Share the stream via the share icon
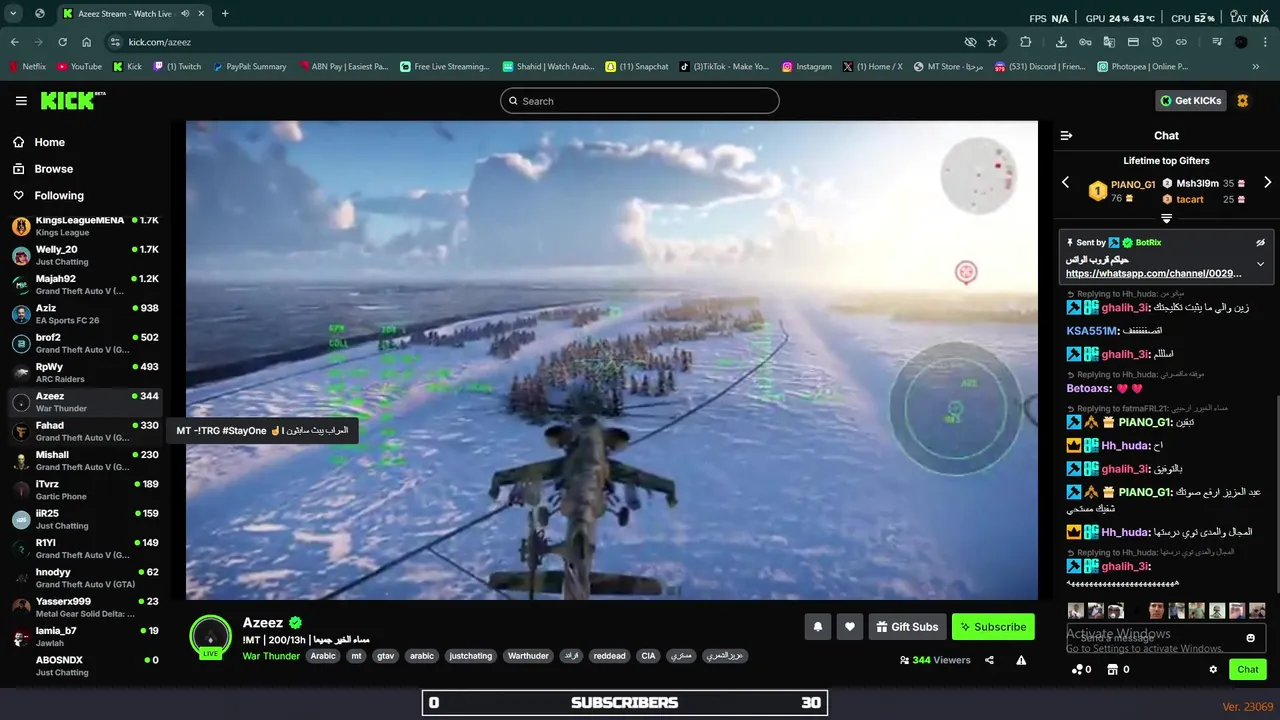This screenshot has width=1280, height=720. pos(989,660)
